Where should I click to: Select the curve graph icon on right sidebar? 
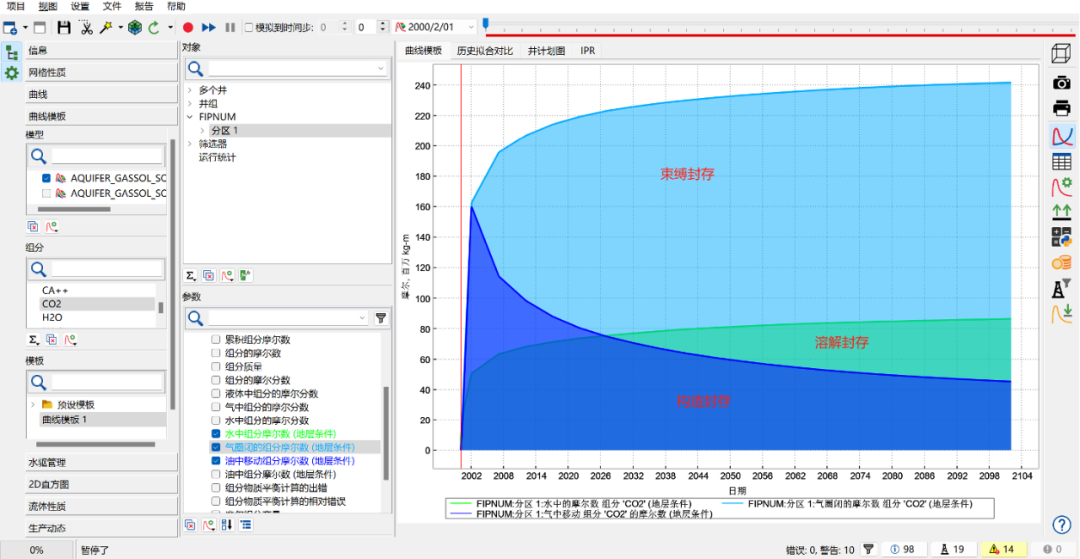click(1061, 136)
